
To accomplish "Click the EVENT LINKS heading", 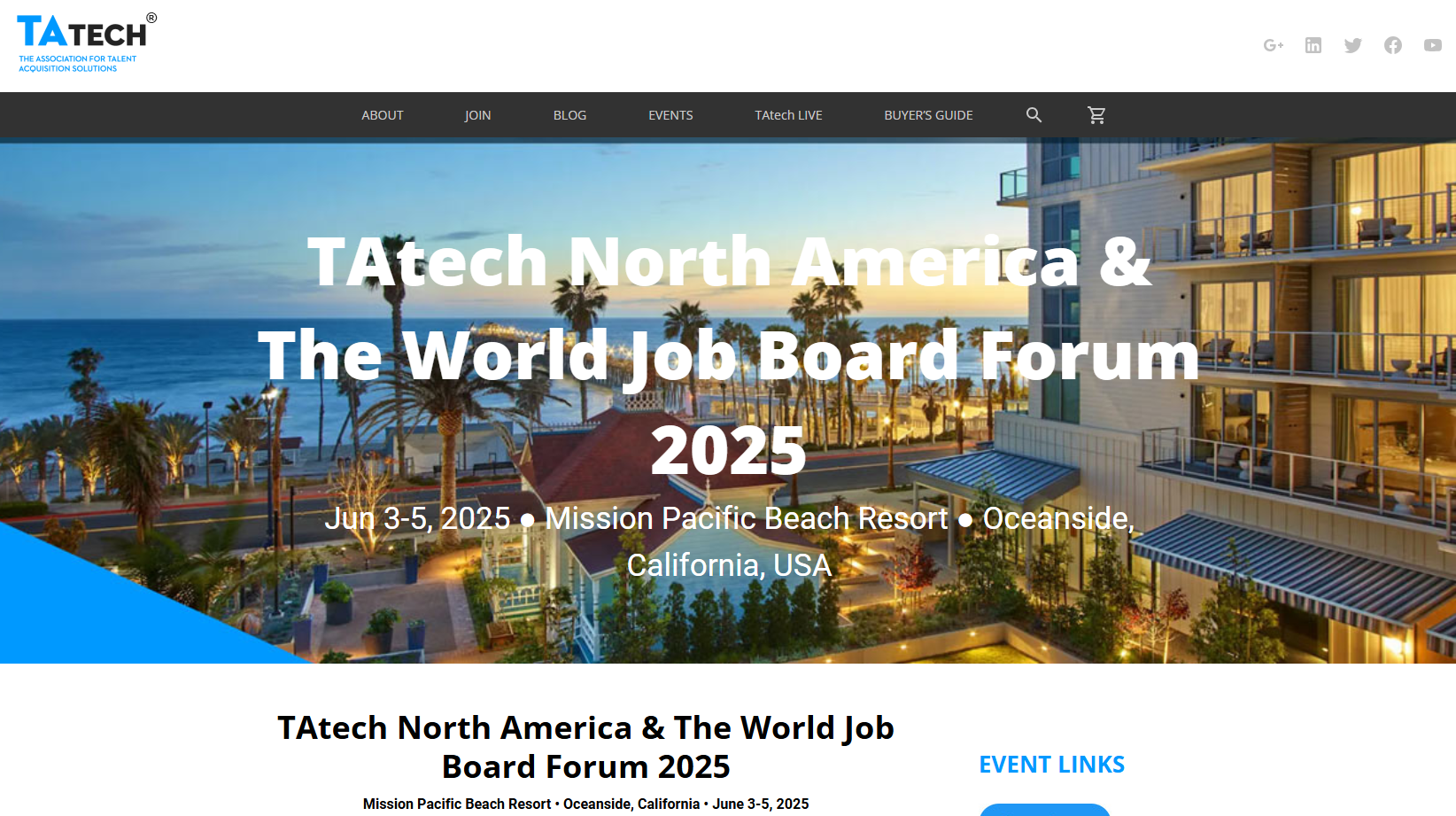I will click(1051, 764).
